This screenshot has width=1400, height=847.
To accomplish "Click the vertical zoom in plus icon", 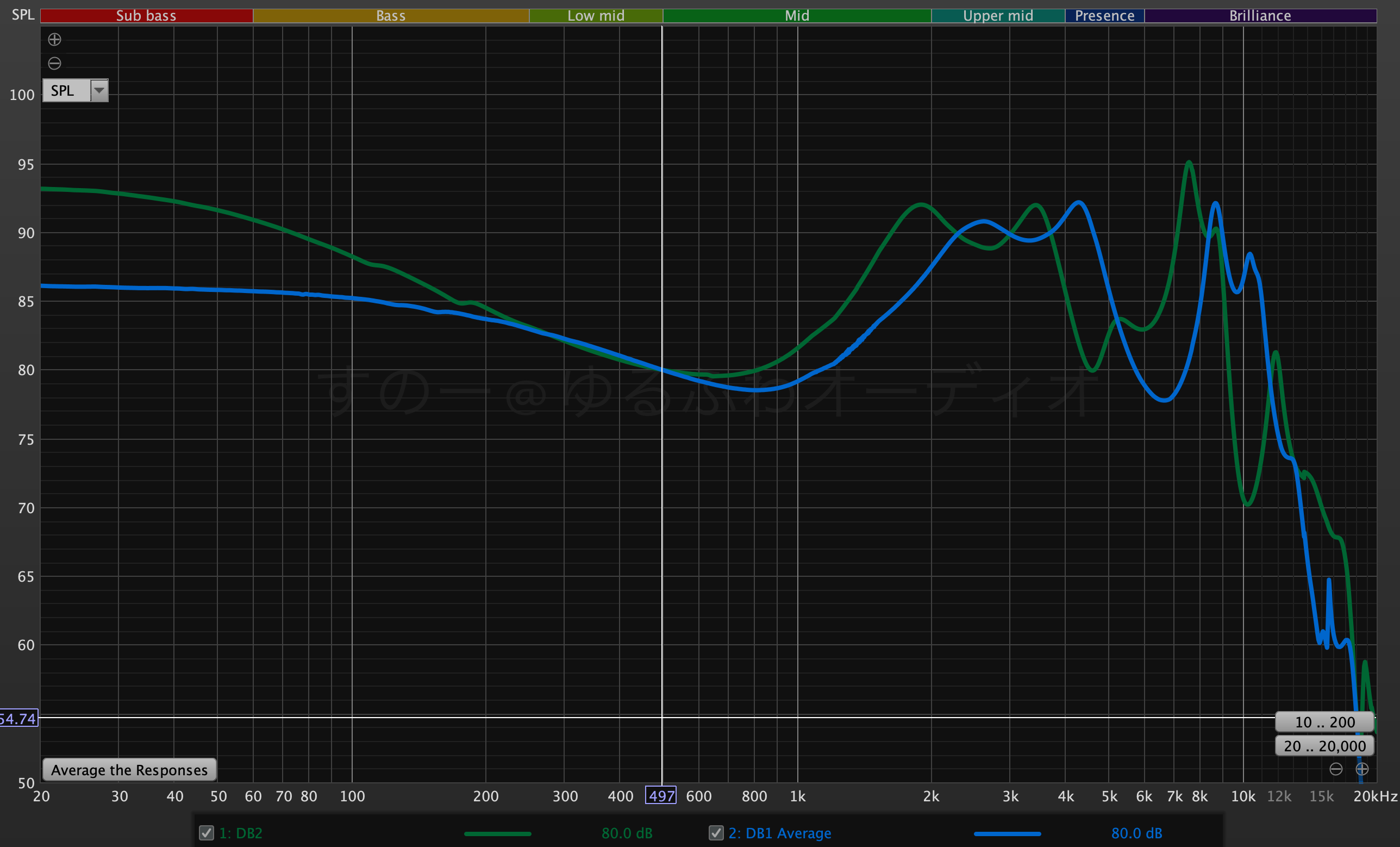I will 54,39.
